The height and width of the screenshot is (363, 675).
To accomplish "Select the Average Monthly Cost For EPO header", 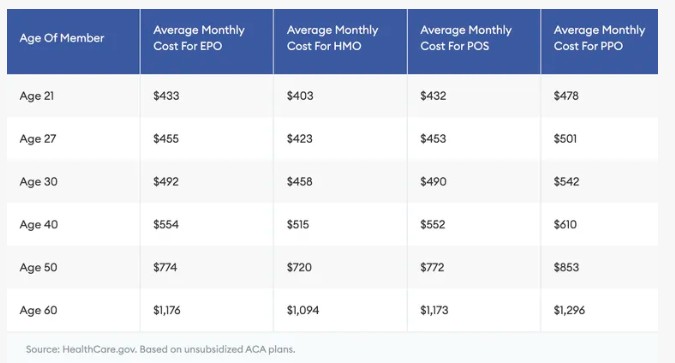I will [199, 38].
